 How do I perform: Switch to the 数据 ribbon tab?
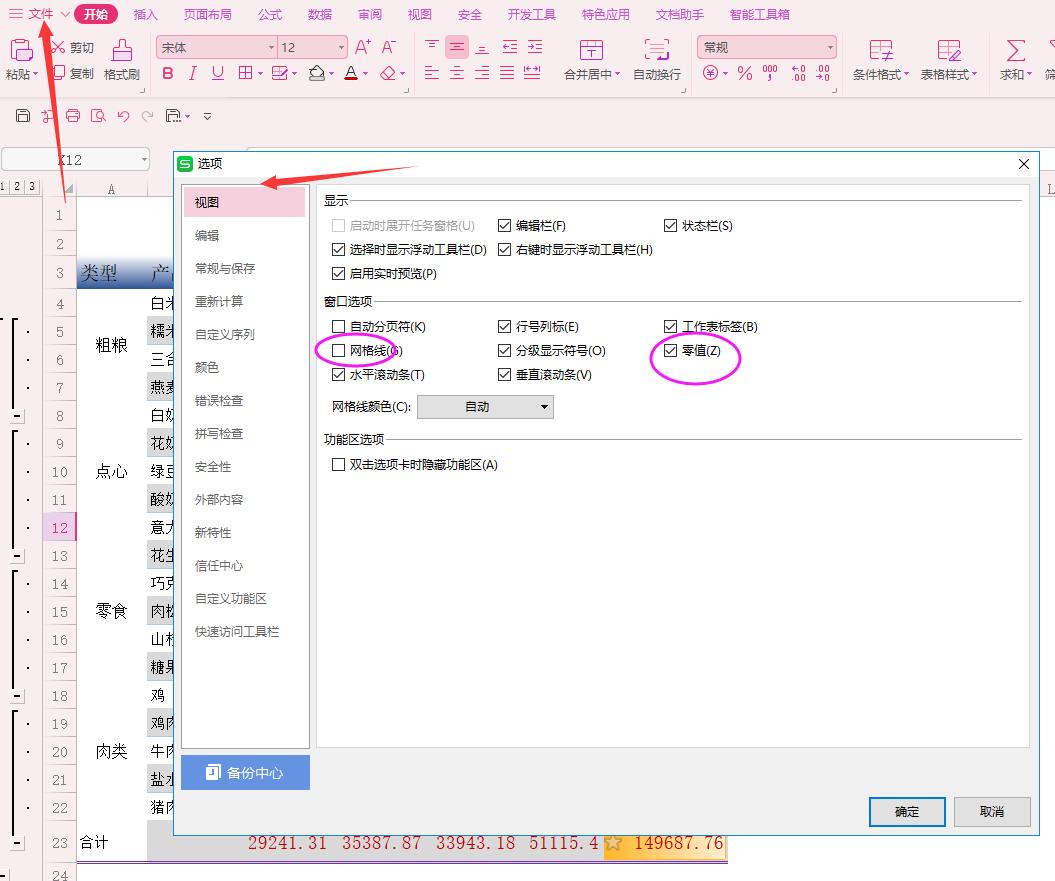point(320,14)
